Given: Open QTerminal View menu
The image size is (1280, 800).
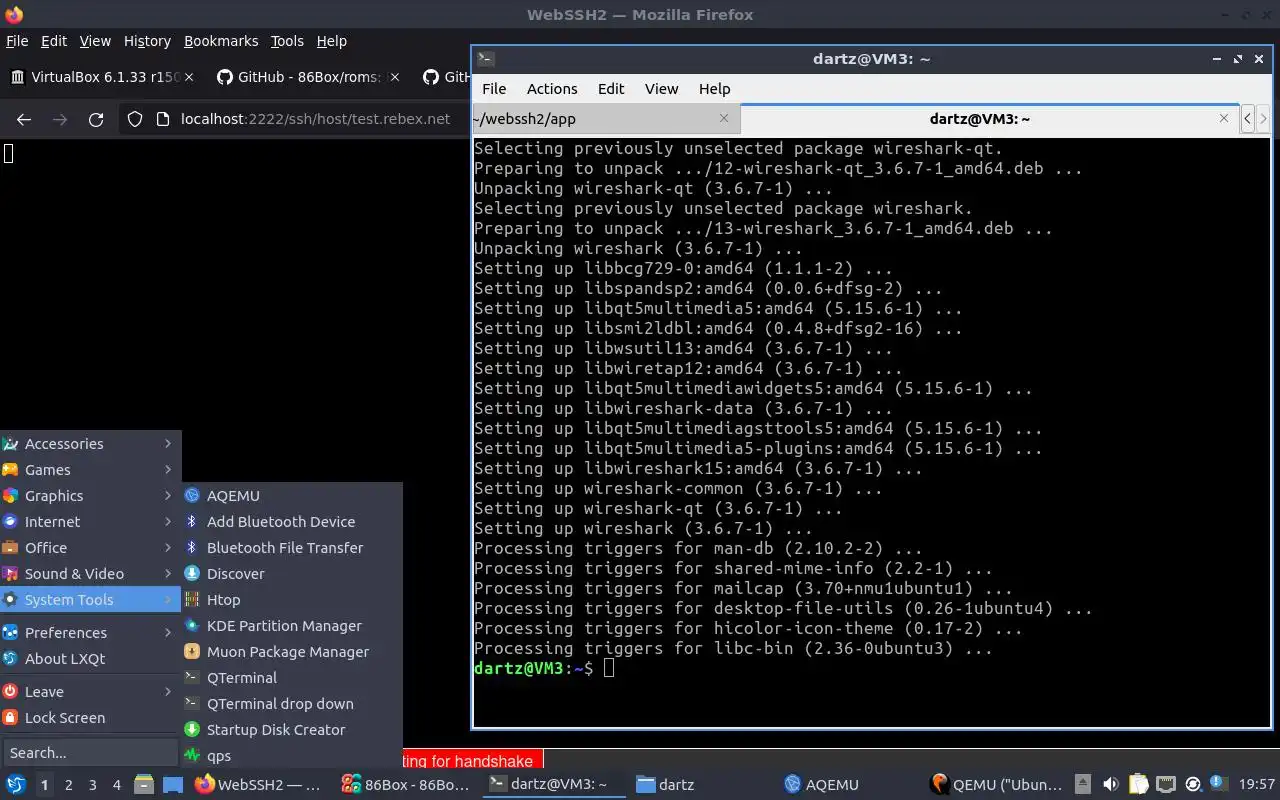Looking at the screenshot, I should pos(661,89).
